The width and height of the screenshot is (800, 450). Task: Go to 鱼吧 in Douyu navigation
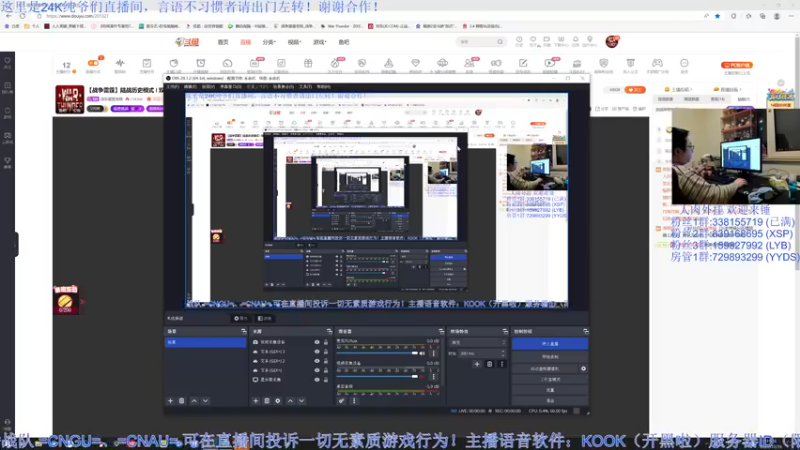tap(344, 42)
